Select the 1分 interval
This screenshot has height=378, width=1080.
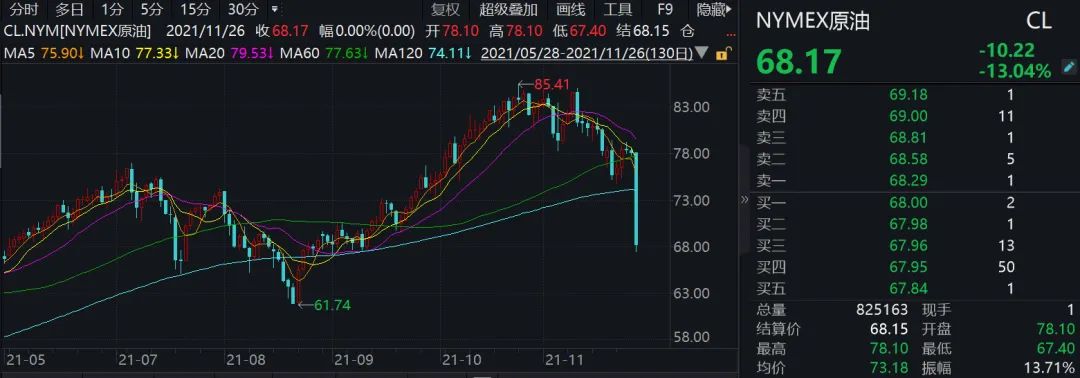pos(112,10)
